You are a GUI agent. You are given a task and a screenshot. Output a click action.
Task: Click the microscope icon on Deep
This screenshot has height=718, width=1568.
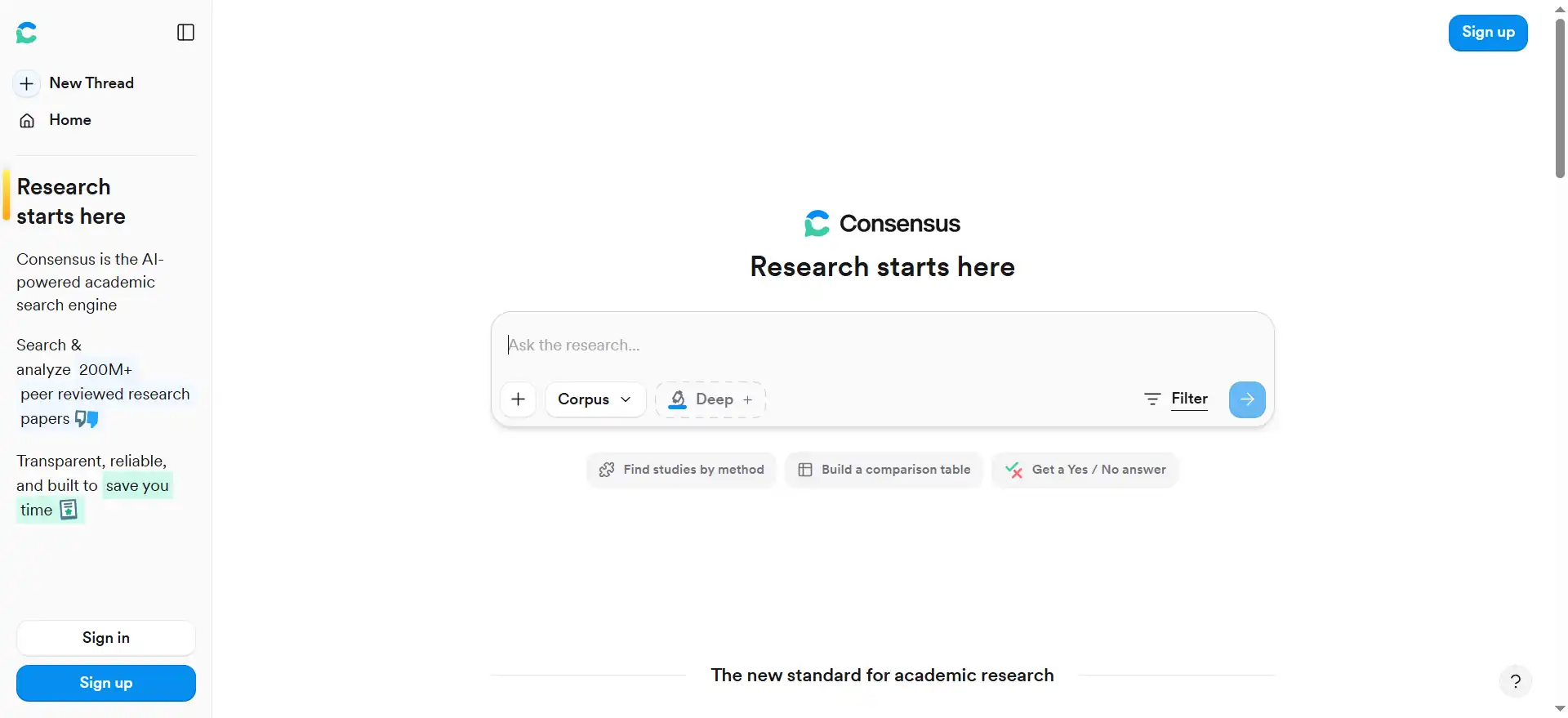[678, 399]
